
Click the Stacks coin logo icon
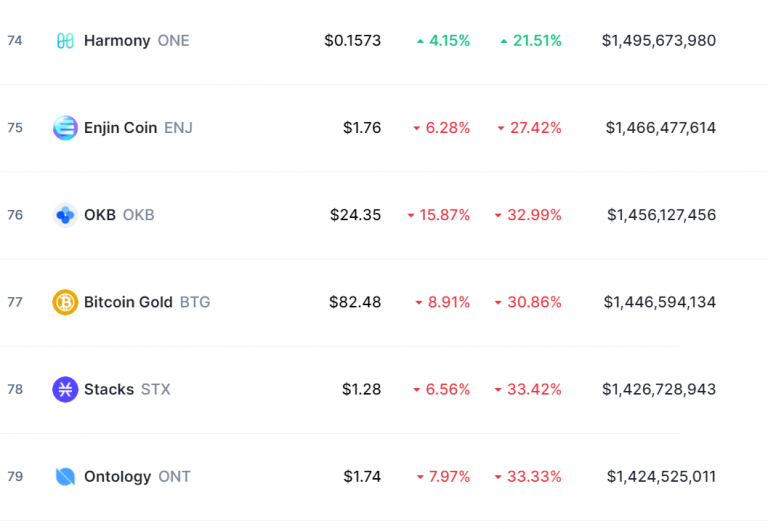click(65, 389)
